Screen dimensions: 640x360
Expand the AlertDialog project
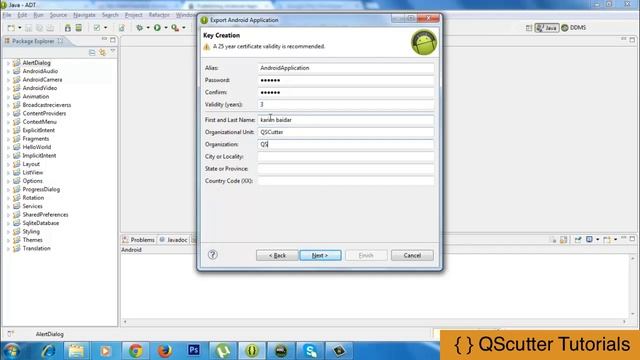(x=8, y=63)
